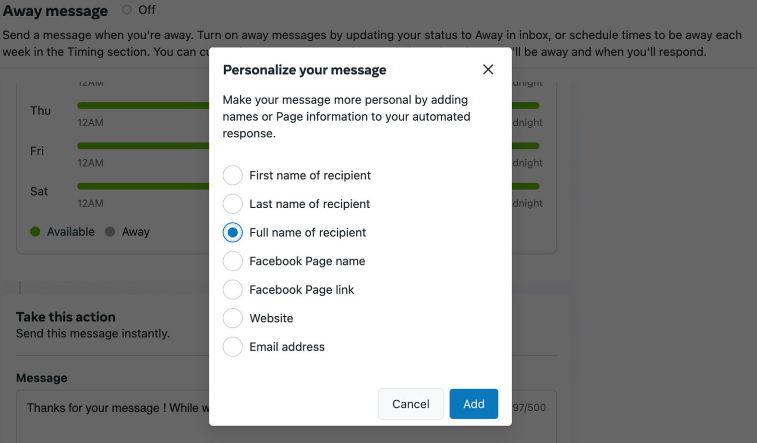This screenshot has height=443, width=757.
Task: Select Email address radio option
Action: coord(233,347)
